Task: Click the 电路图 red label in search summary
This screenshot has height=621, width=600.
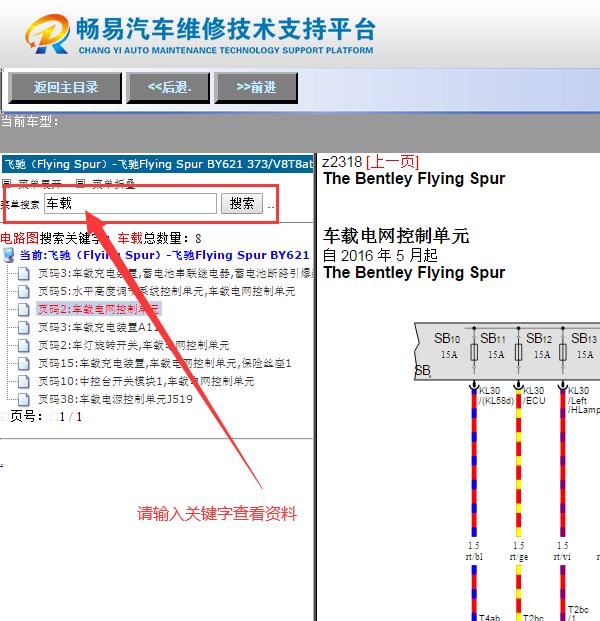Action: (x=20, y=238)
